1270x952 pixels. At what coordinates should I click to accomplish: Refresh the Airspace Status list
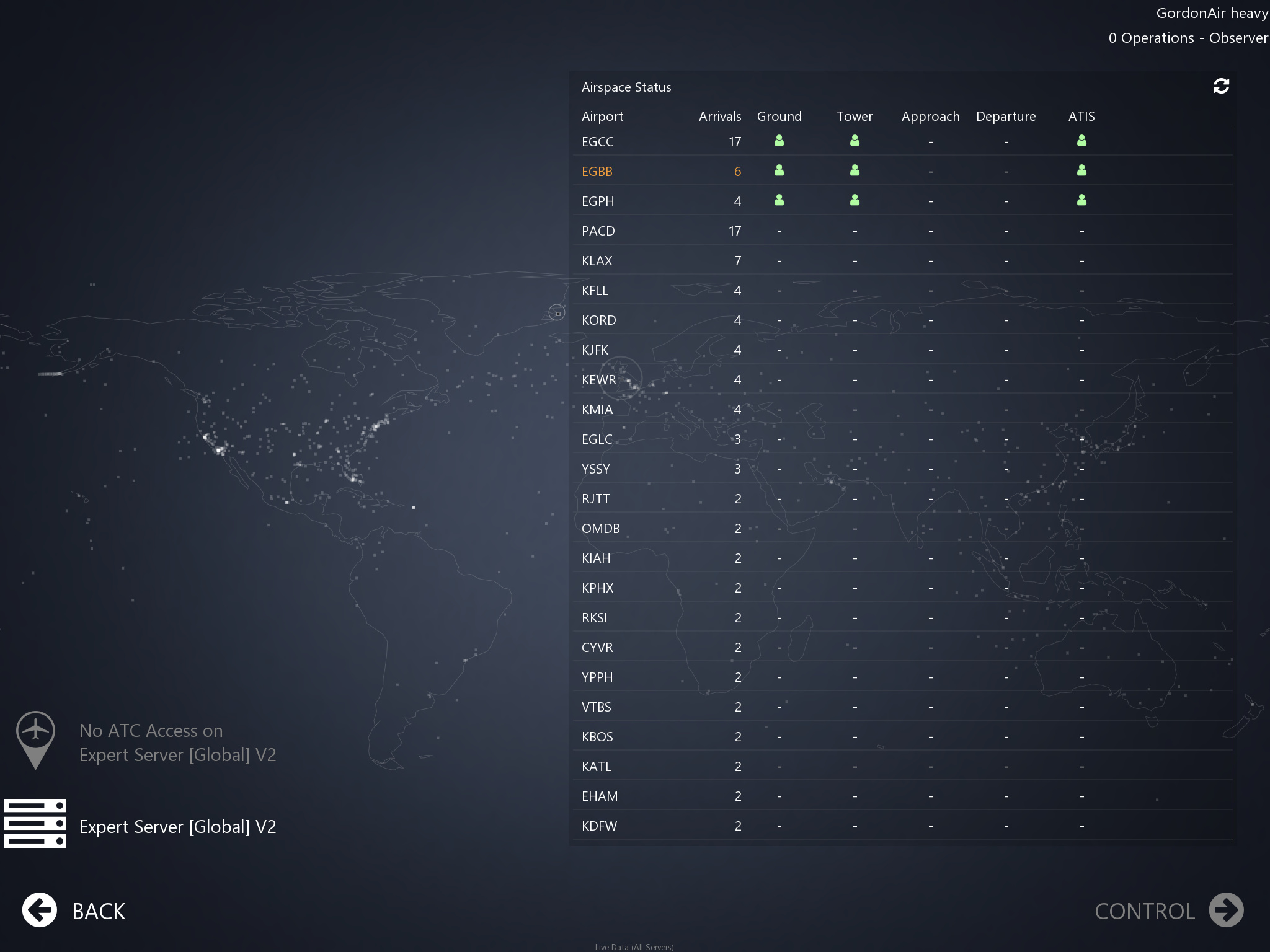tap(1220, 86)
